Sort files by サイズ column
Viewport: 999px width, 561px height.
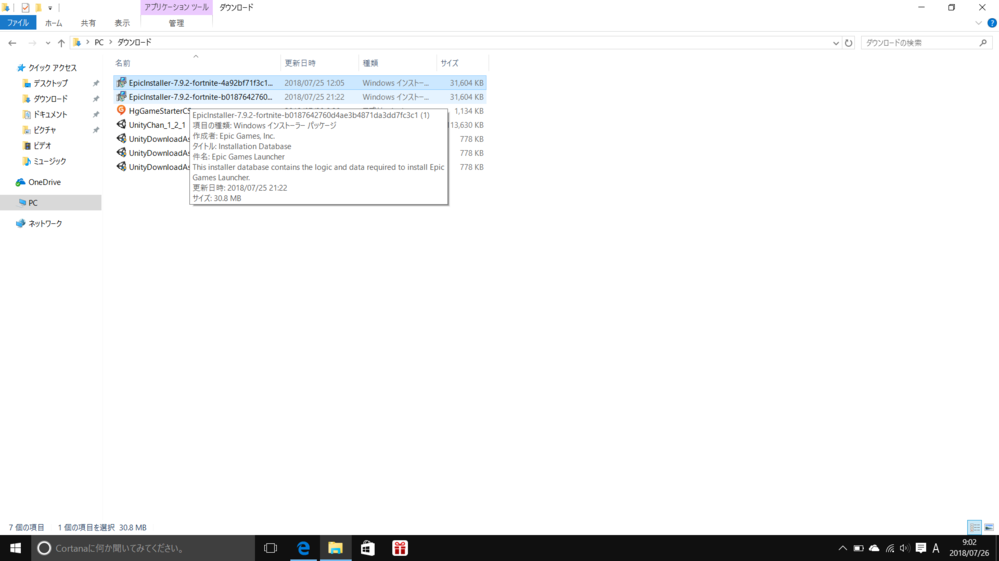click(462, 63)
